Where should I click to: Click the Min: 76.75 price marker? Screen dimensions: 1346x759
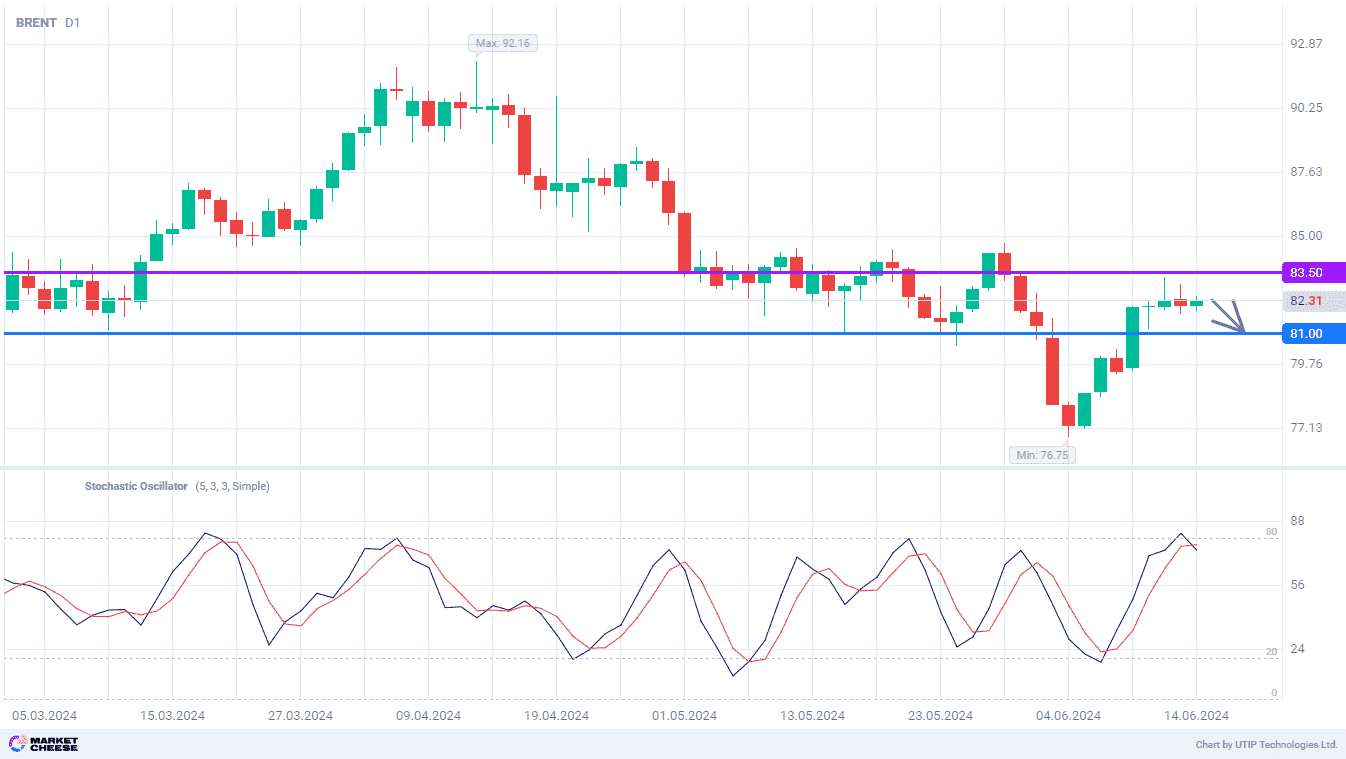pyautogui.click(x=1043, y=455)
